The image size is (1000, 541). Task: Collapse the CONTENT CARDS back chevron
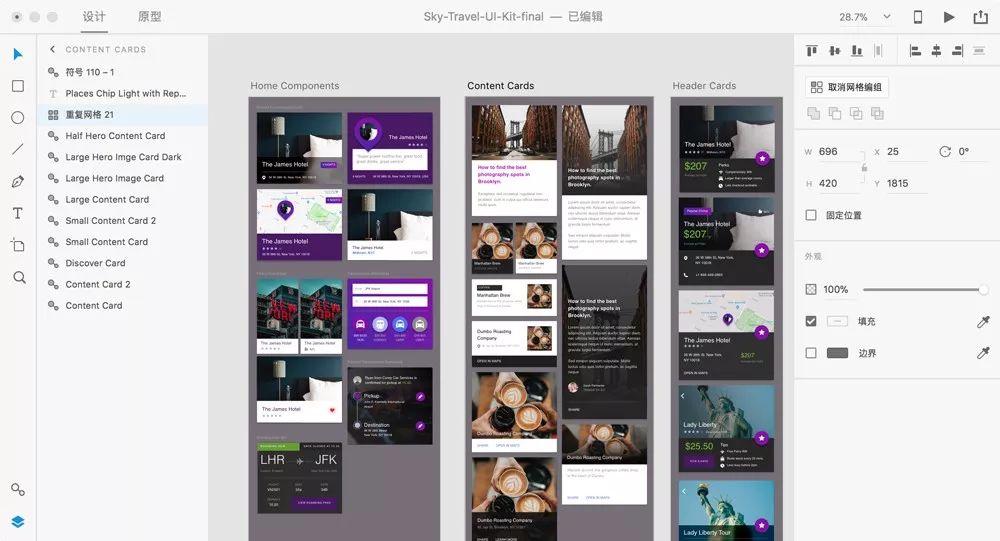tap(52, 49)
